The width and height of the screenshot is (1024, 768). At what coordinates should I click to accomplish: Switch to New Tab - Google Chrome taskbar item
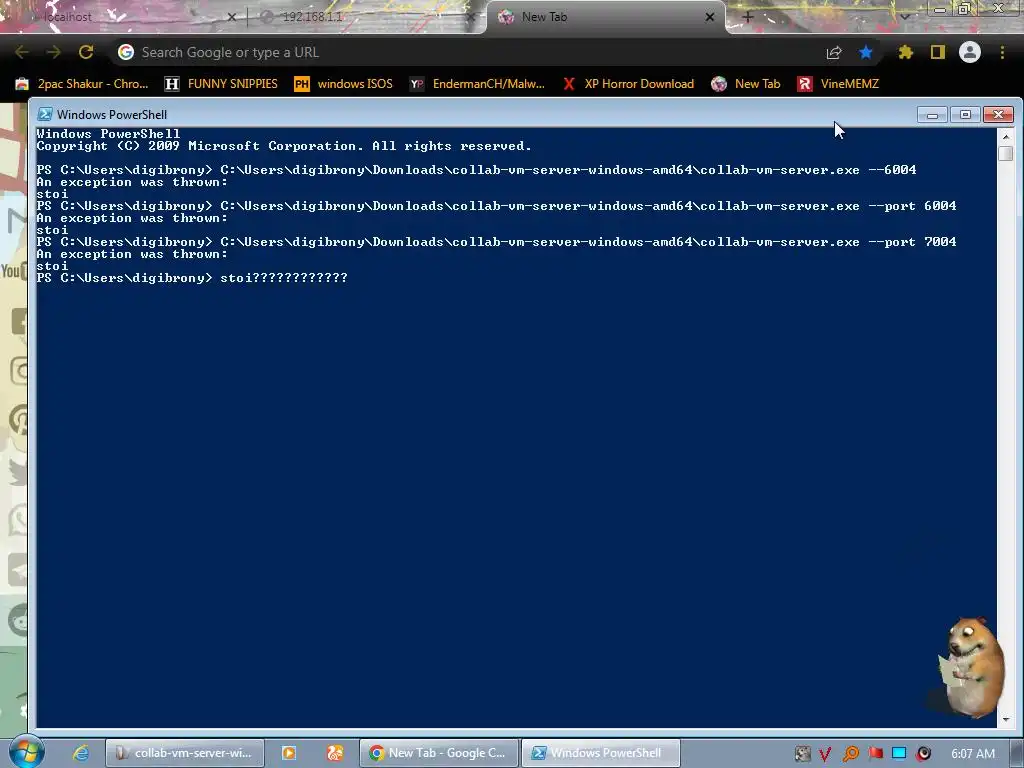click(x=439, y=753)
